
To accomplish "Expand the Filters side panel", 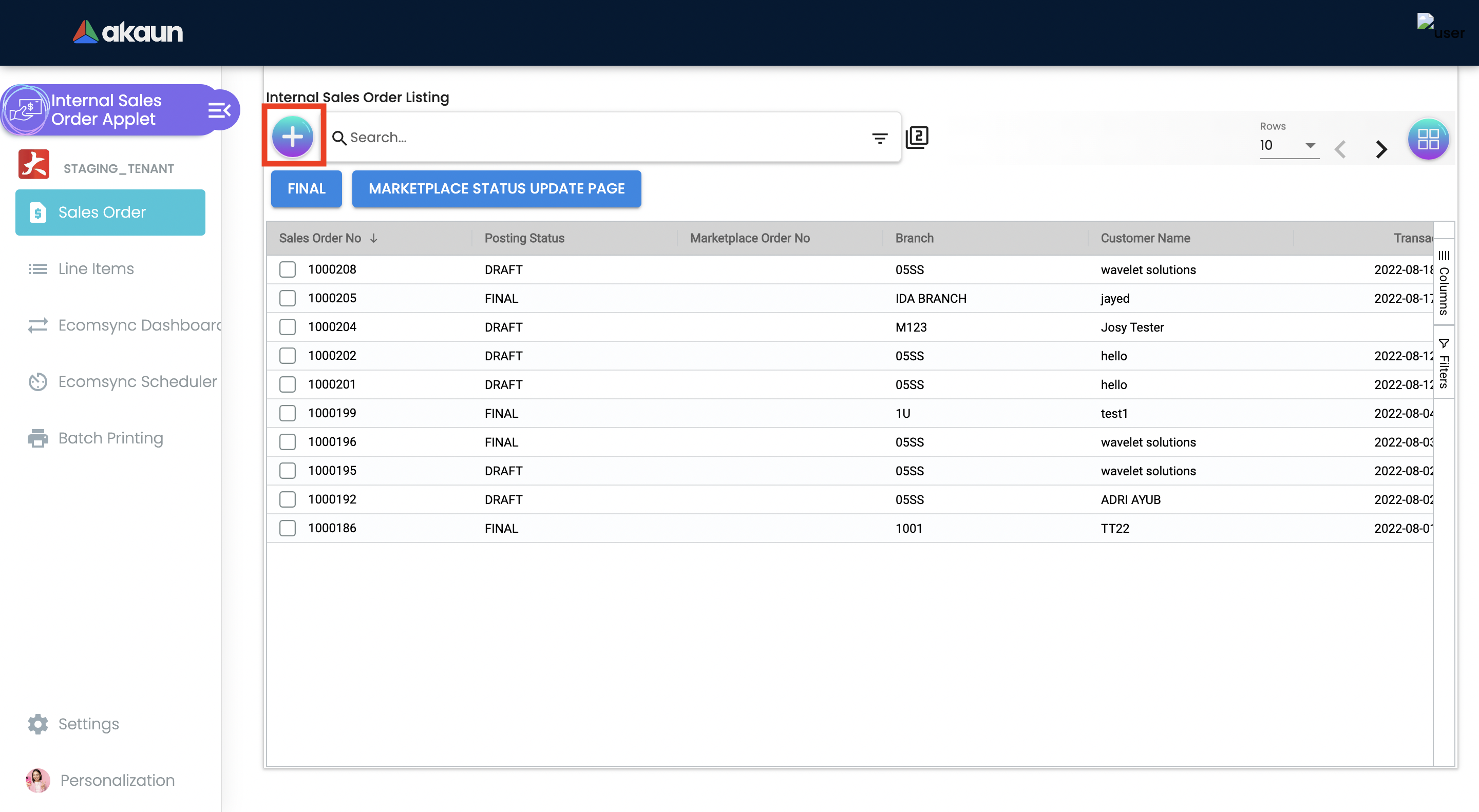I will (x=1444, y=363).
